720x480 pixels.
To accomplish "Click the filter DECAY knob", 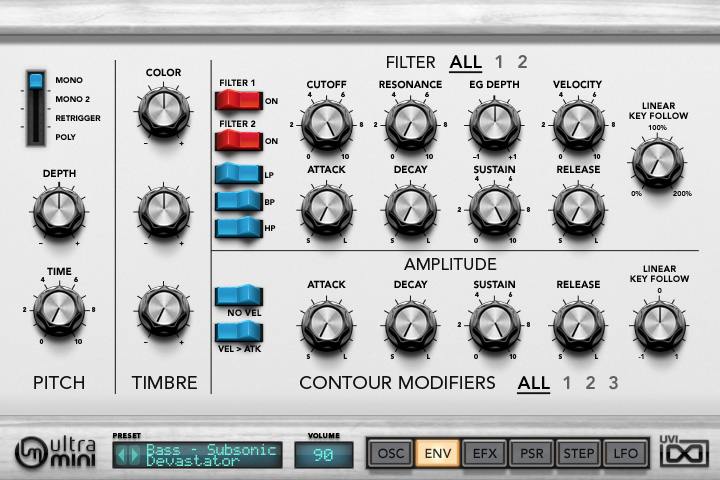I will click(x=411, y=209).
